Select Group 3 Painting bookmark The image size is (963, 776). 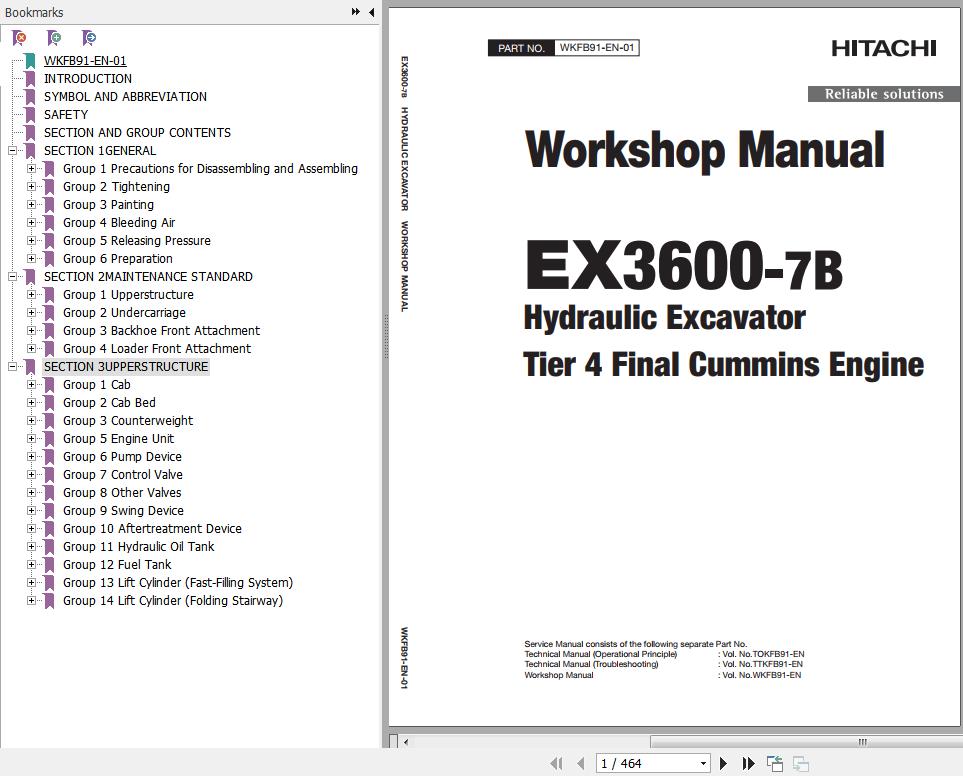(x=108, y=204)
